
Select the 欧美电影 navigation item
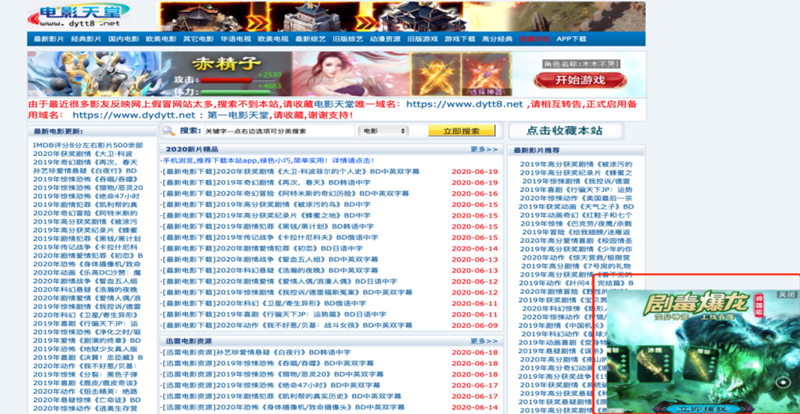(160, 38)
